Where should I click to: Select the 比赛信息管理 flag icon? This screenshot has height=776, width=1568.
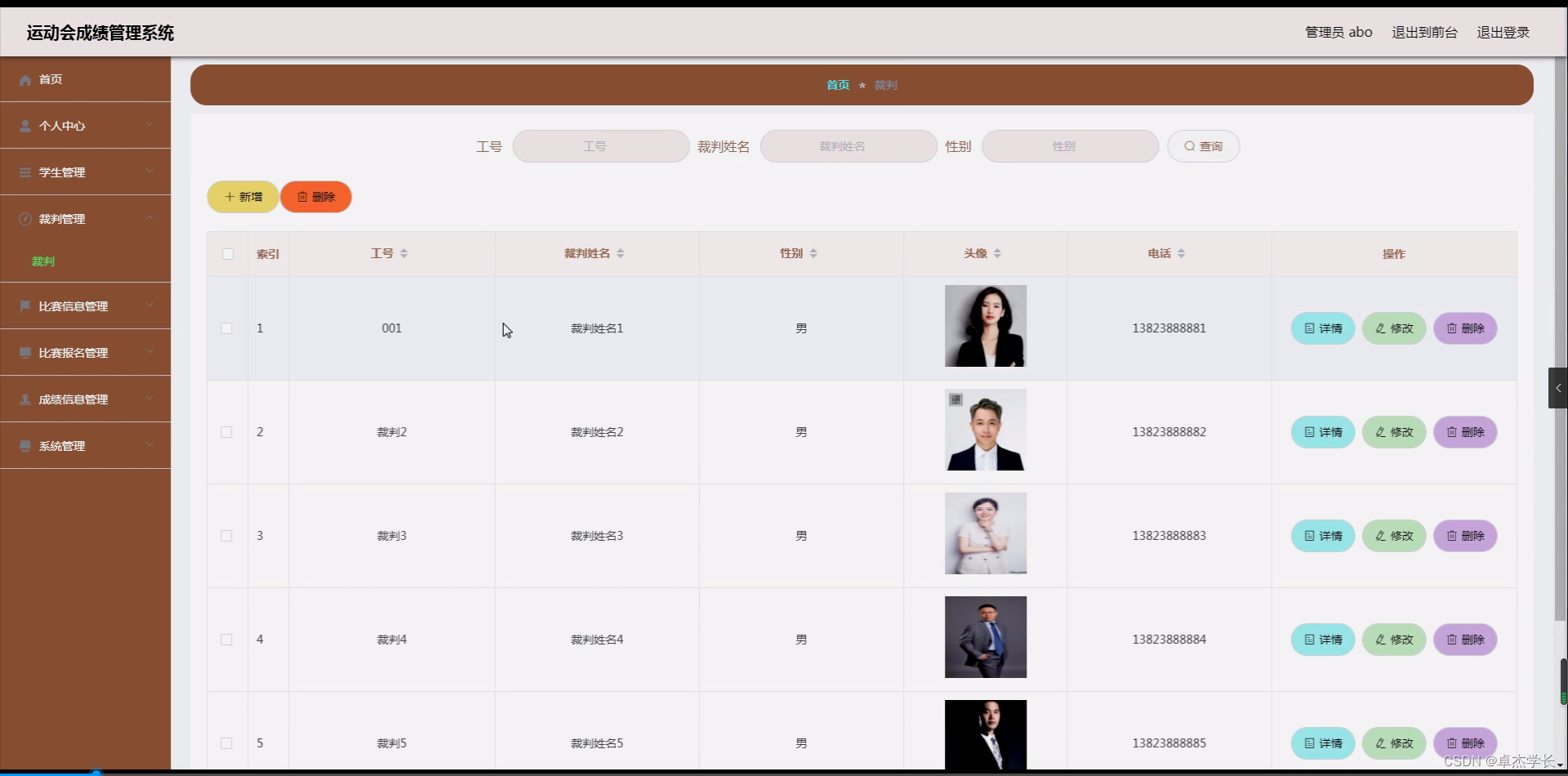point(24,305)
